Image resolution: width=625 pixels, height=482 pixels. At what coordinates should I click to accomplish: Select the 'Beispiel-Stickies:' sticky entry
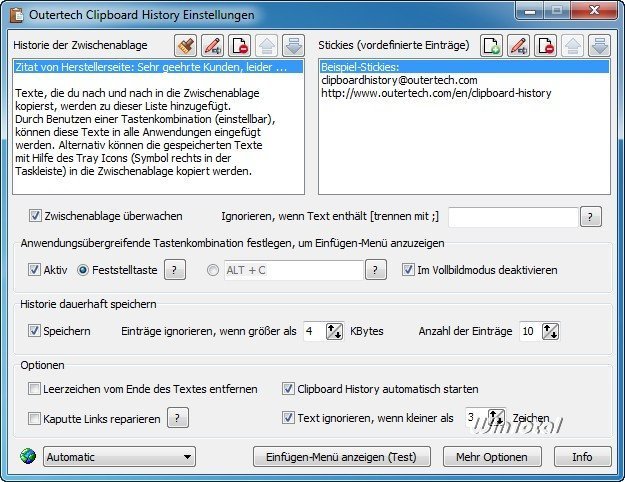pyautogui.click(x=464, y=67)
